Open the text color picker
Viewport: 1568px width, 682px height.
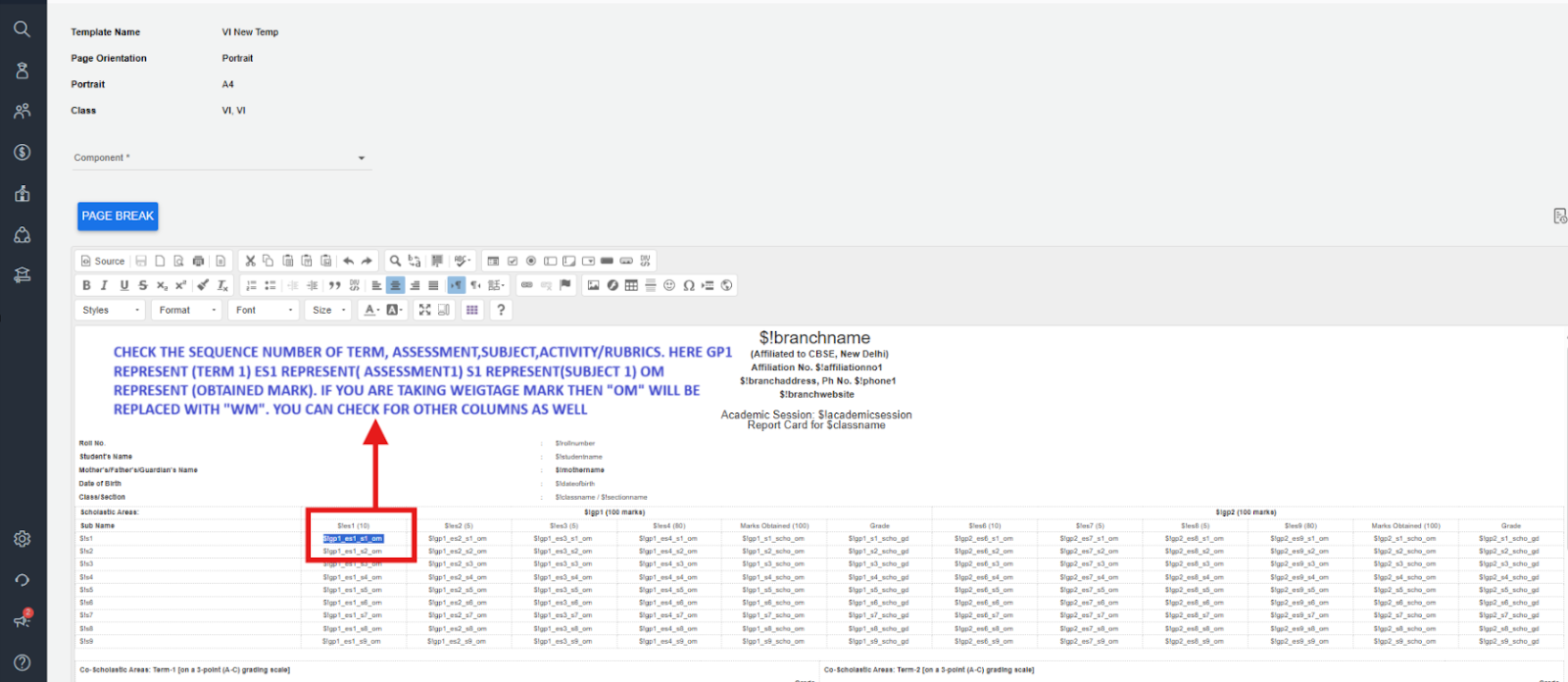tap(370, 310)
